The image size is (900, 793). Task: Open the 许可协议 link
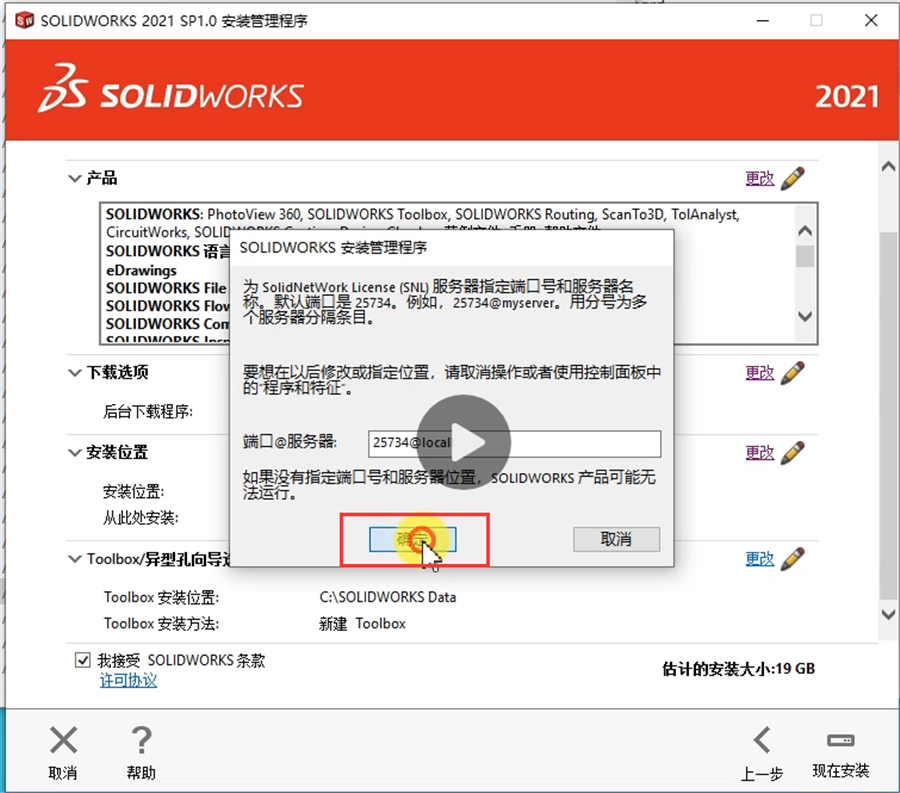(129, 681)
